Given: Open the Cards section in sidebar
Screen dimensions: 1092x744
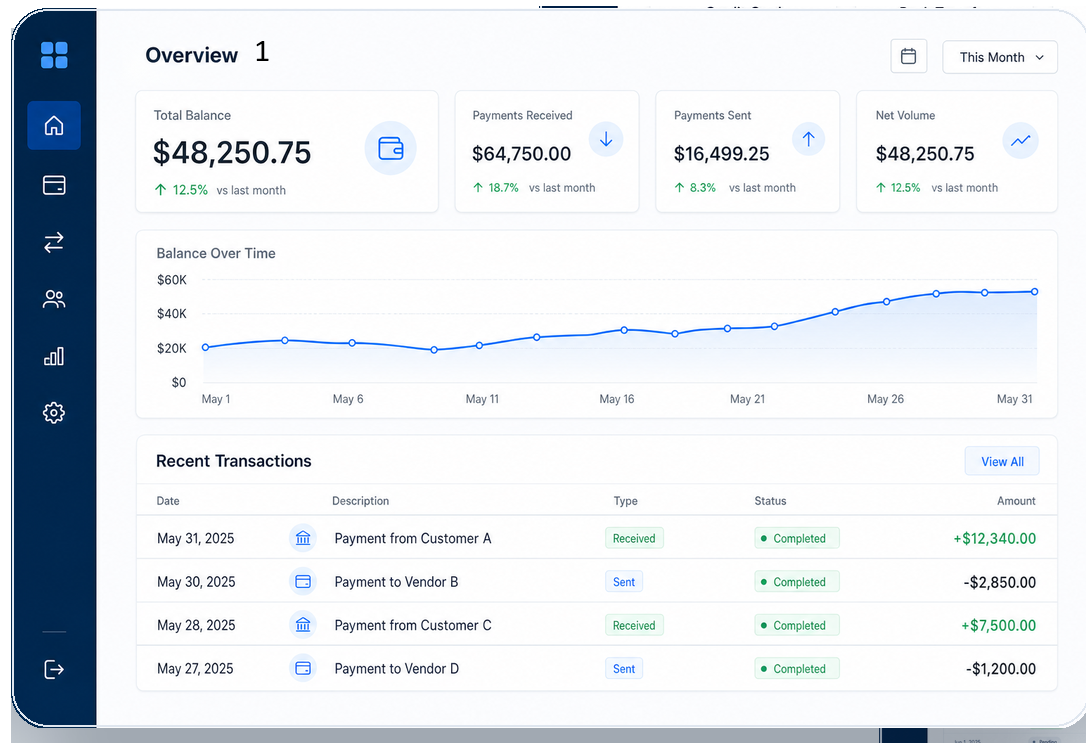Looking at the screenshot, I should (54, 185).
